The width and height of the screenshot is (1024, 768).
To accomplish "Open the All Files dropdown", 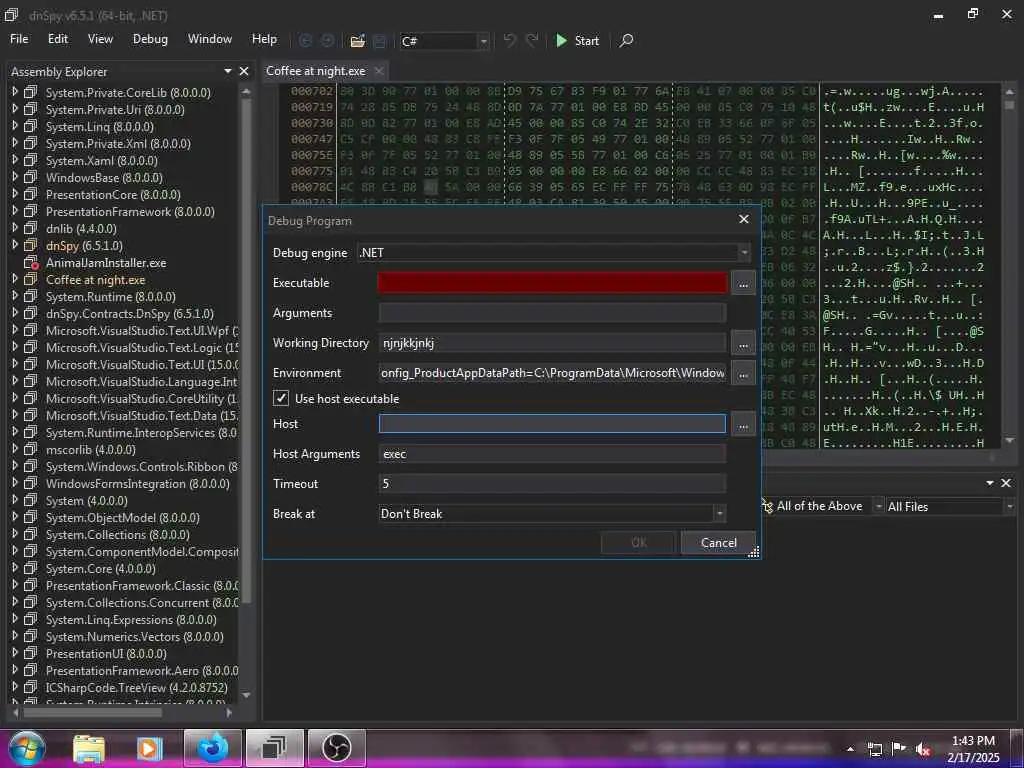I will click(x=1010, y=507).
